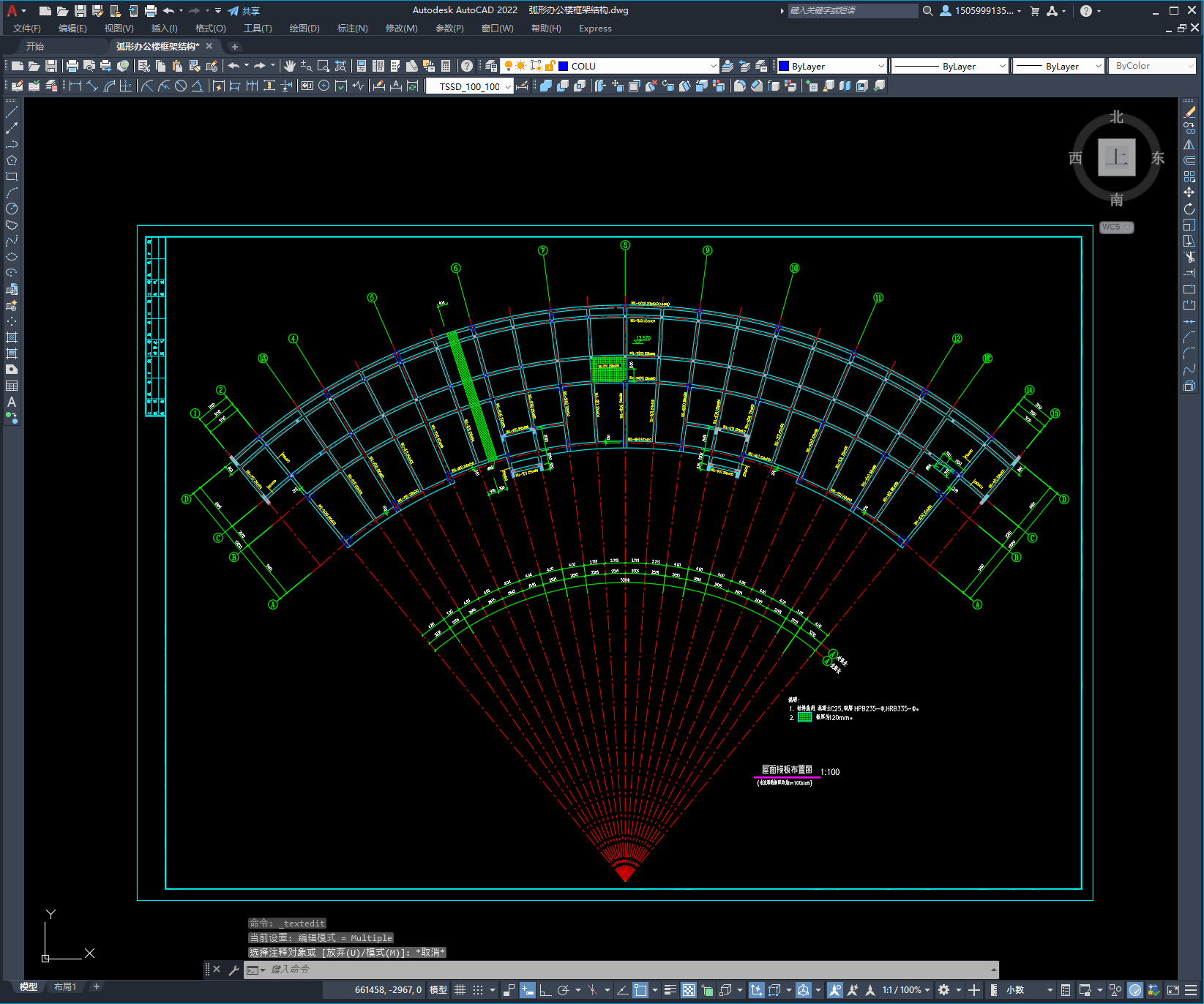
Task: Toggle ortho mode in status bar
Action: tap(545, 990)
